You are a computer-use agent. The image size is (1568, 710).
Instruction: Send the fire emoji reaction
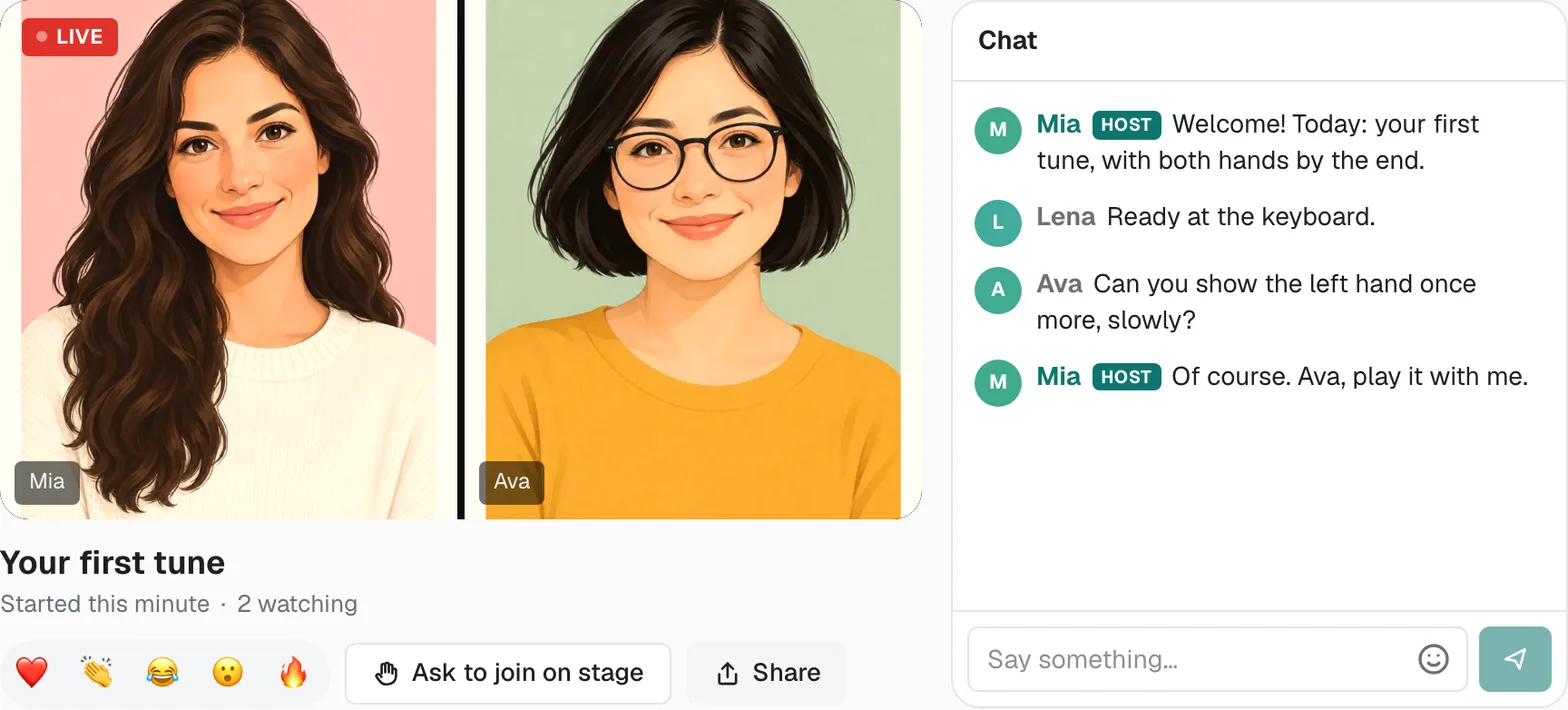[293, 672]
